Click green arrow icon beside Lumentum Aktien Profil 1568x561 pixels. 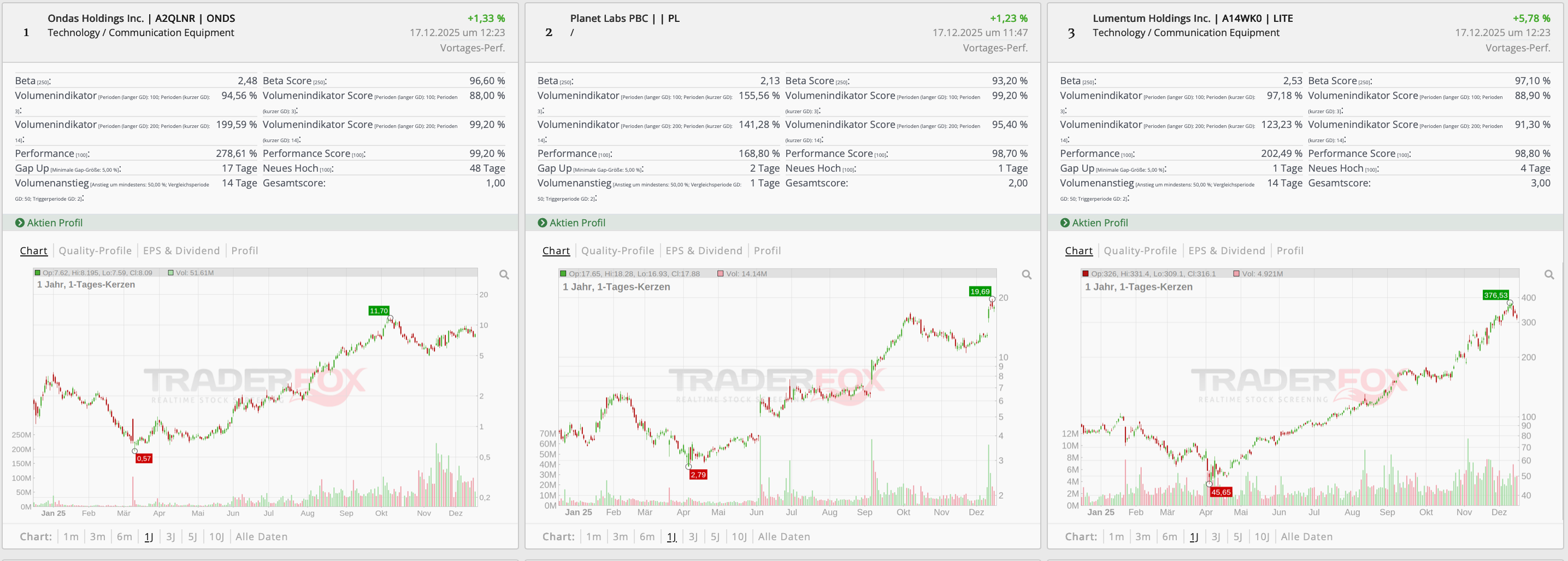coord(1065,223)
